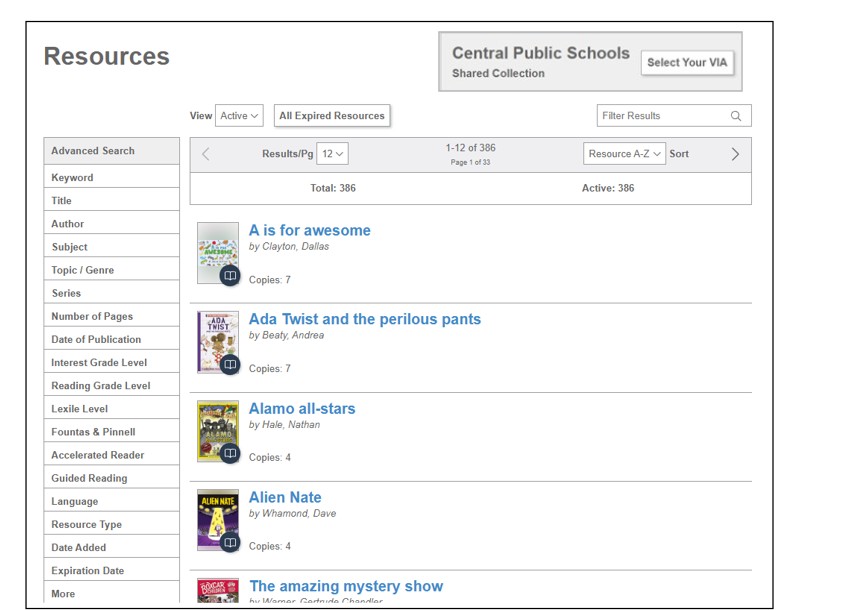Click Central Public Schools heading

541,53
